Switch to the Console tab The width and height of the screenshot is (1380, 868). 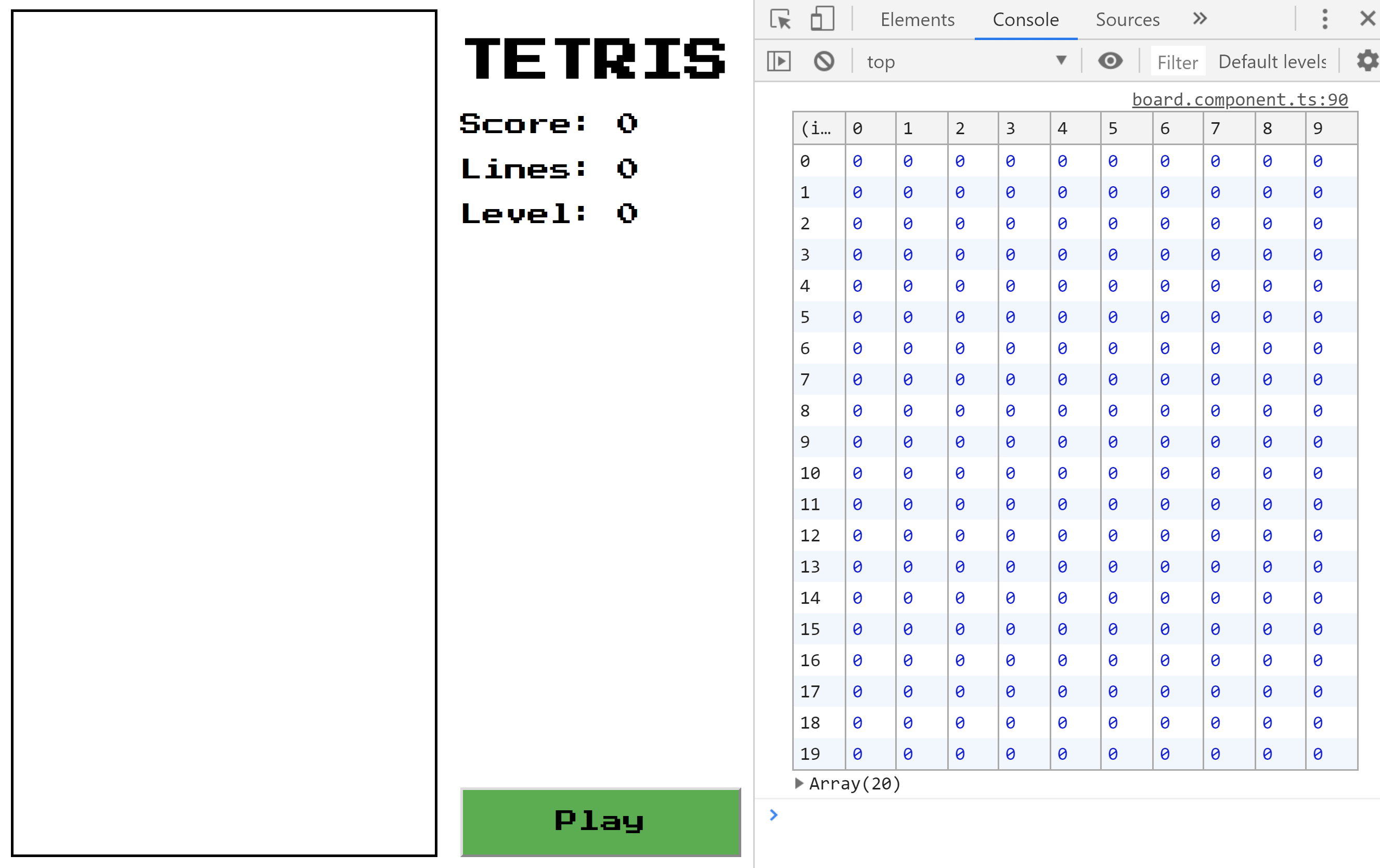[1025, 19]
